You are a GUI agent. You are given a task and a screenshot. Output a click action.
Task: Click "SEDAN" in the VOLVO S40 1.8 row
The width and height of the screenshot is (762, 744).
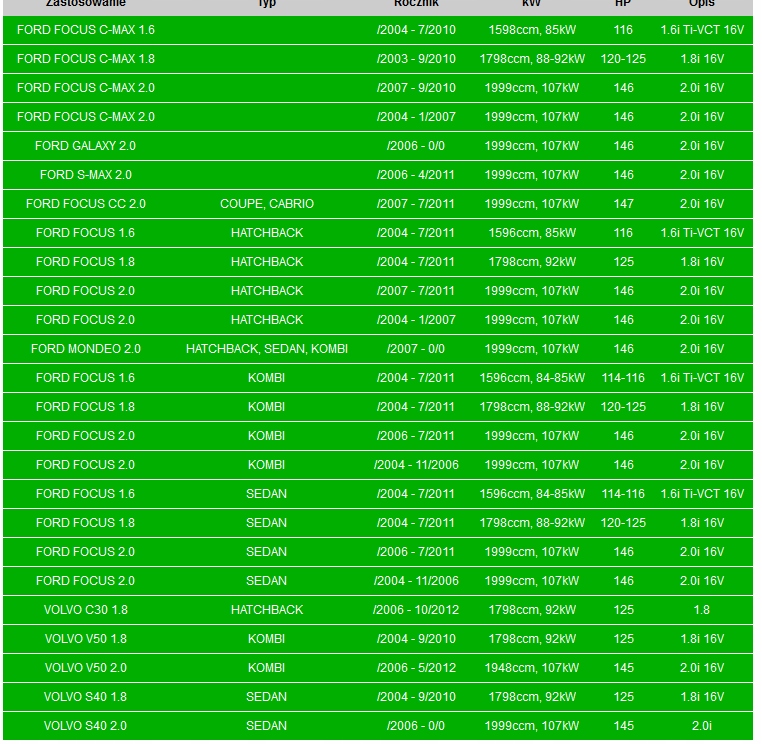(266, 697)
